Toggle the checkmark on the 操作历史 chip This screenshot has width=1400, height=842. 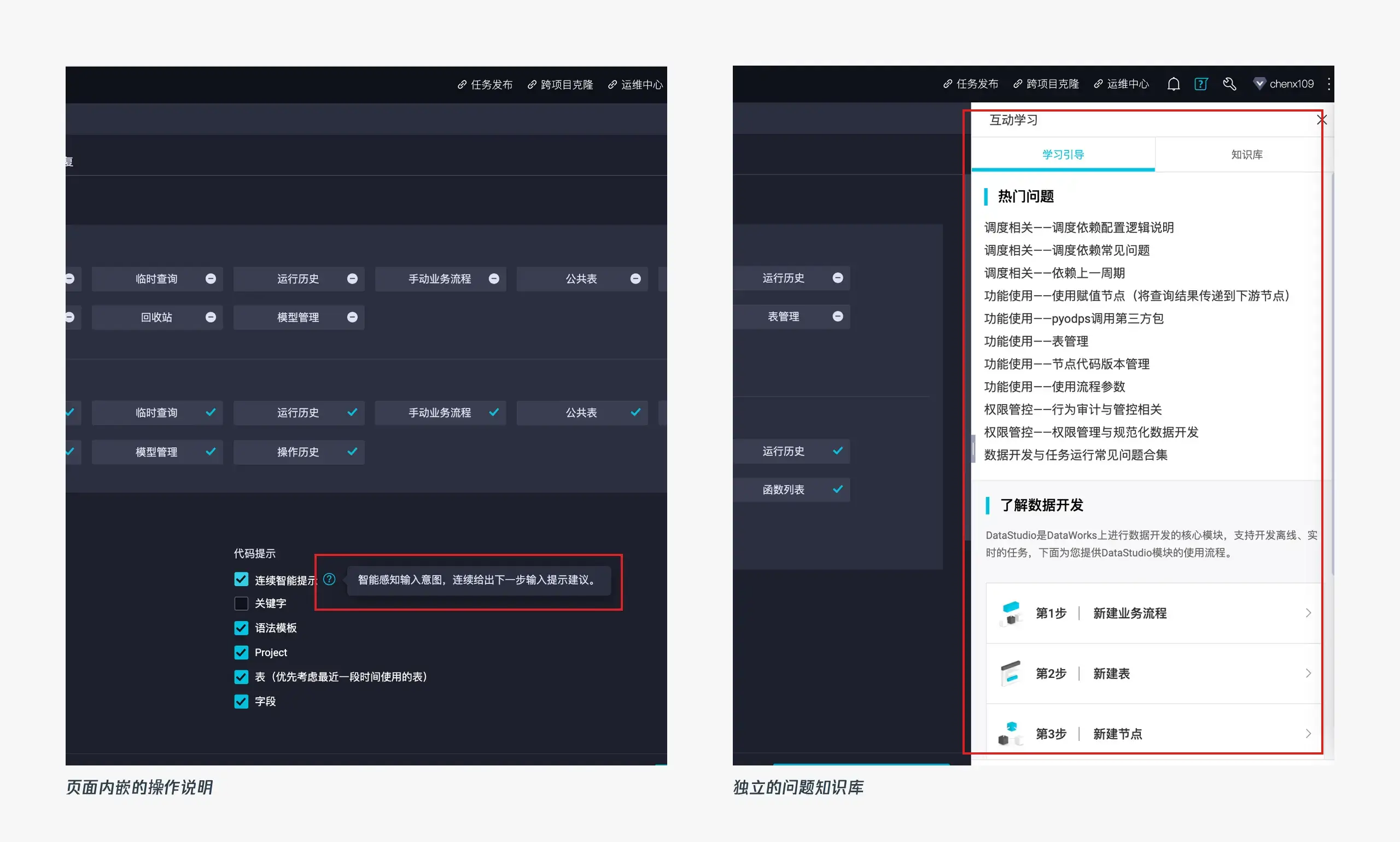tap(352, 452)
